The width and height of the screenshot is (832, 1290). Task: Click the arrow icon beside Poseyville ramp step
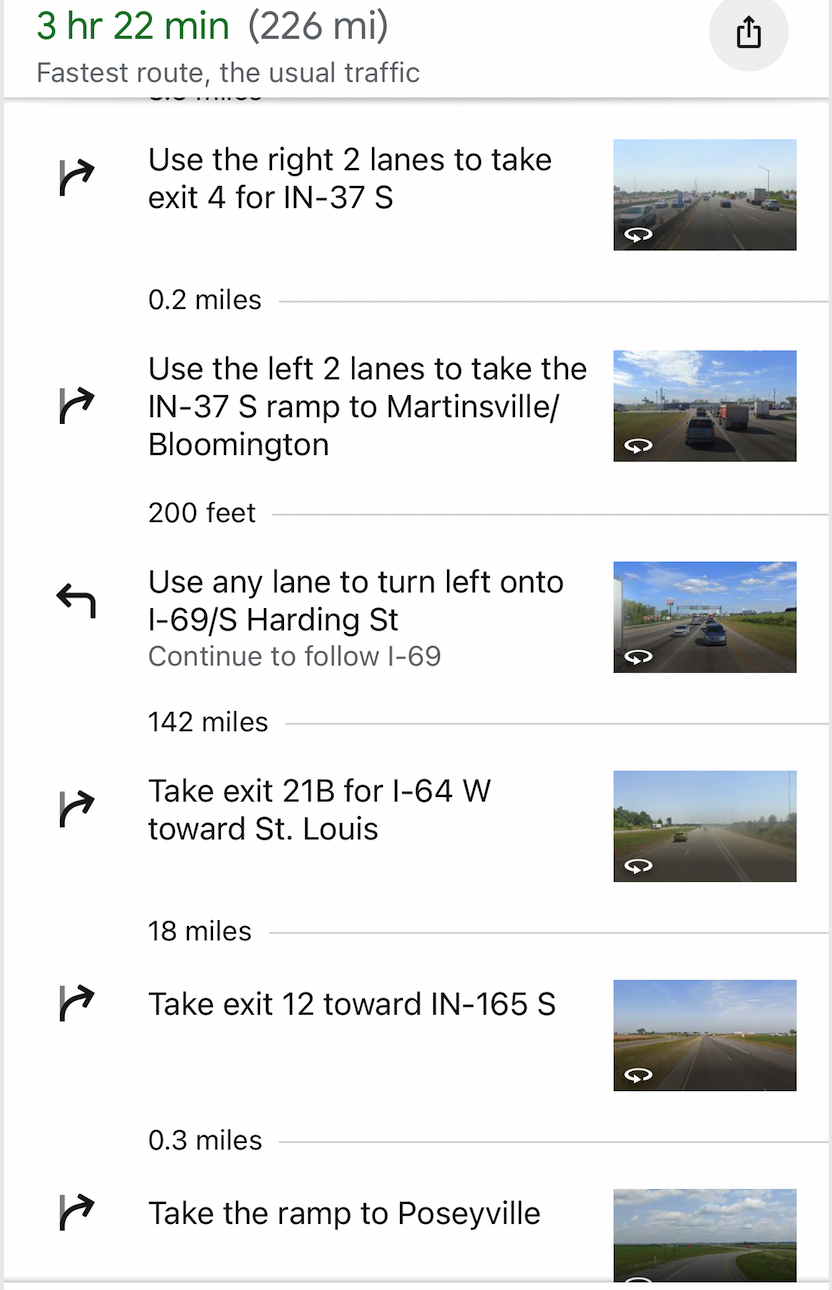tap(76, 1212)
